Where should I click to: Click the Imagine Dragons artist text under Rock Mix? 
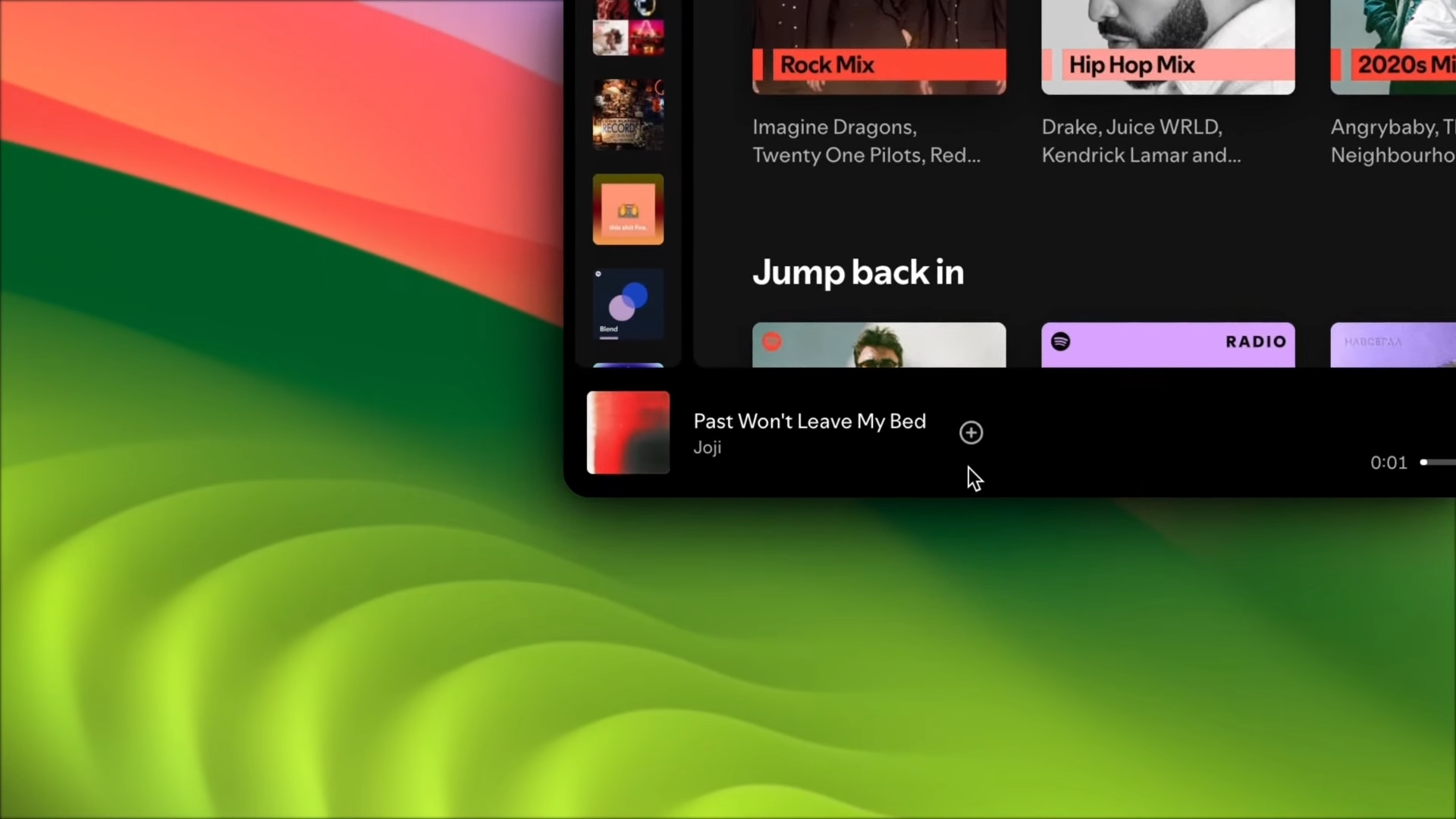[x=866, y=141]
